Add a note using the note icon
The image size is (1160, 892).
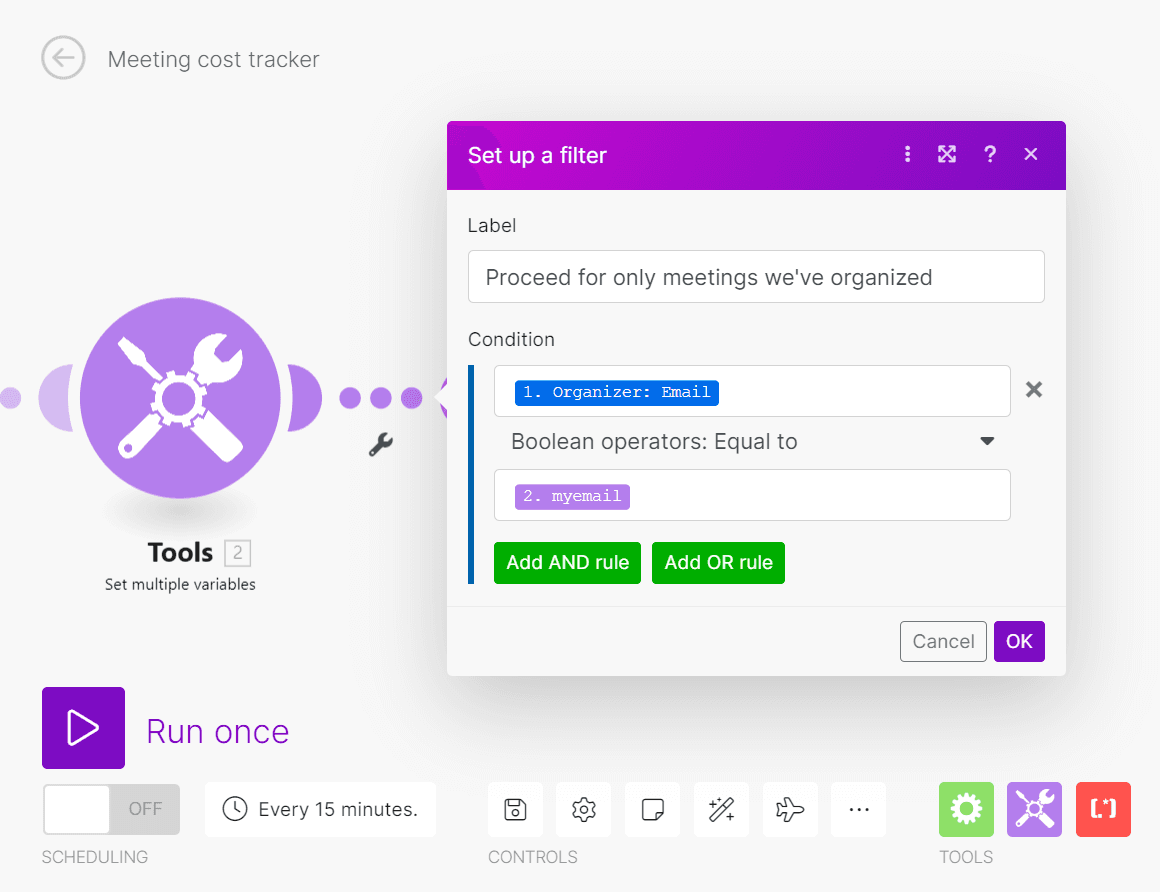(x=652, y=809)
